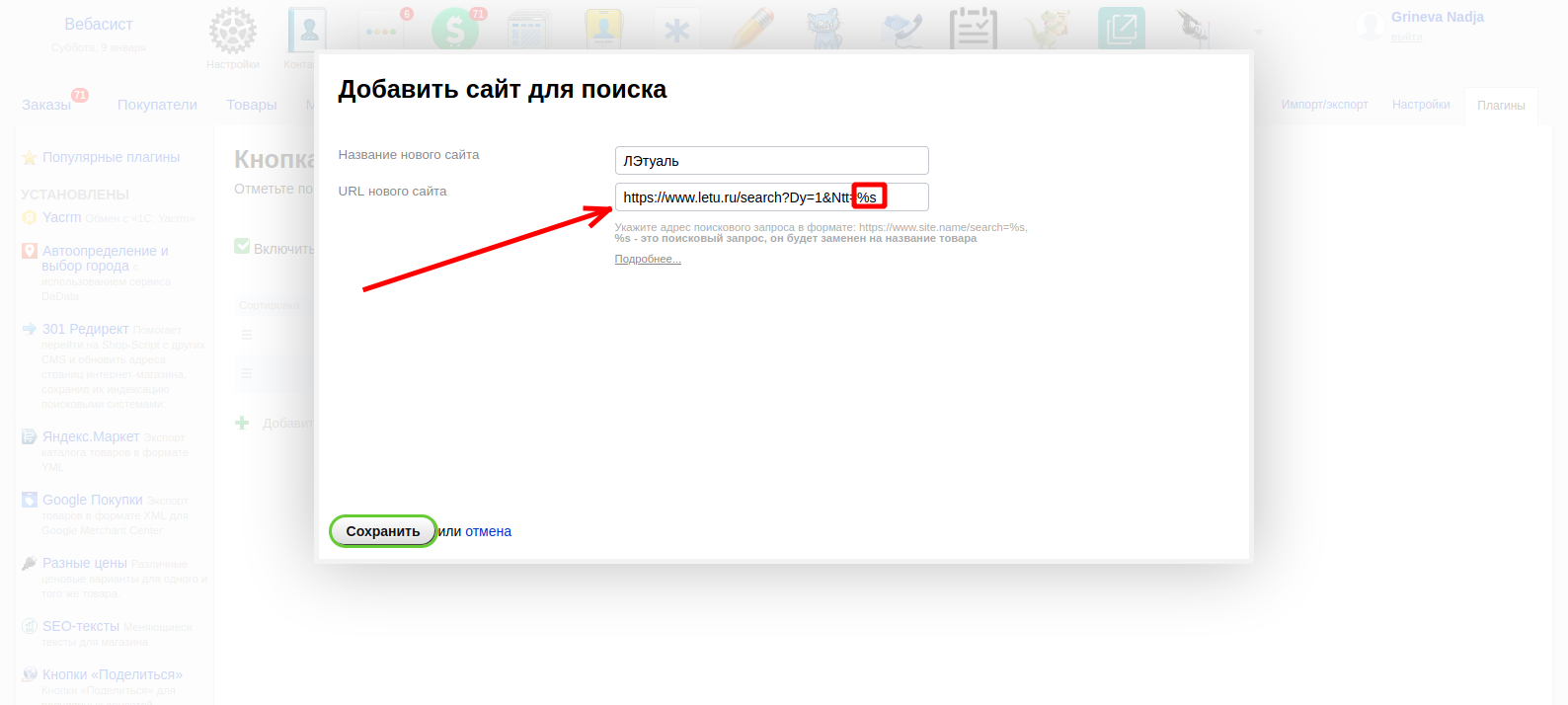Click the star icon beside Популярные плагины
1568x705 pixels.
pyautogui.click(x=30, y=158)
